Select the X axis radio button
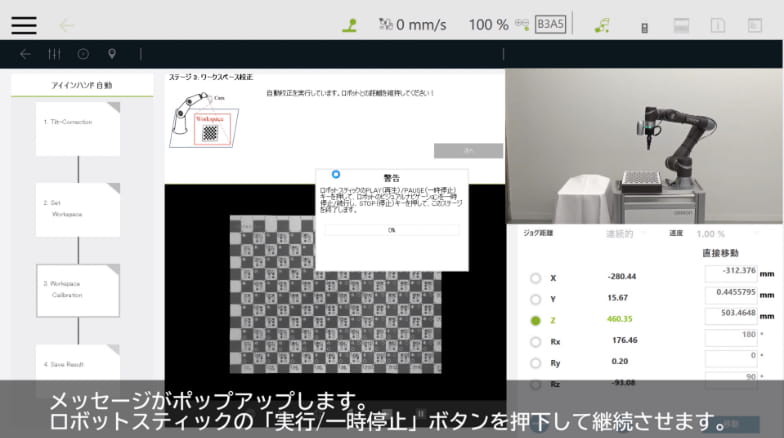Image resolution: width=784 pixels, height=438 pixels. click(x=536, y=278)
